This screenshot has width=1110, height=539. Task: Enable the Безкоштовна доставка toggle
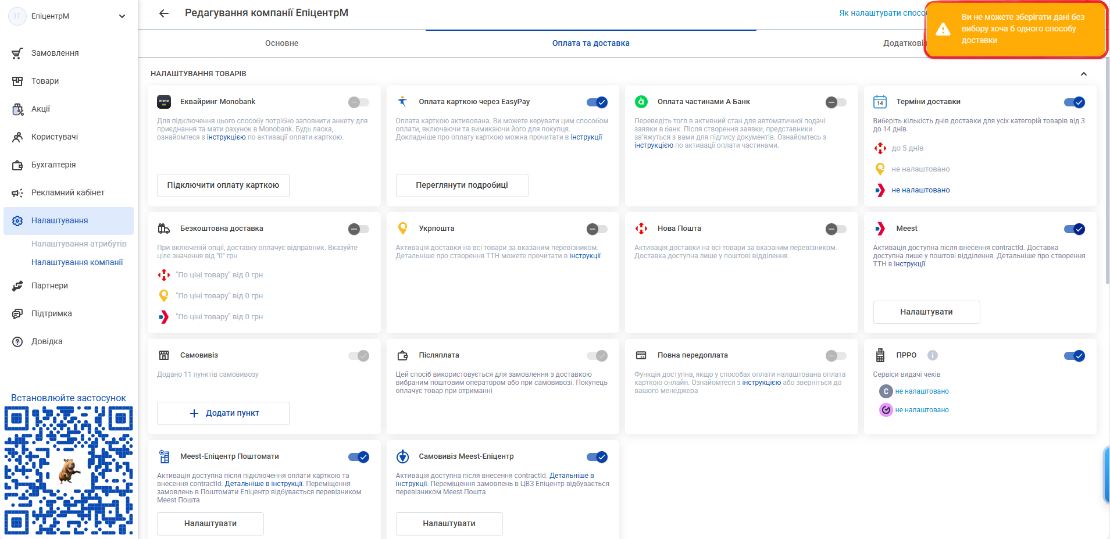pos(358,229)
